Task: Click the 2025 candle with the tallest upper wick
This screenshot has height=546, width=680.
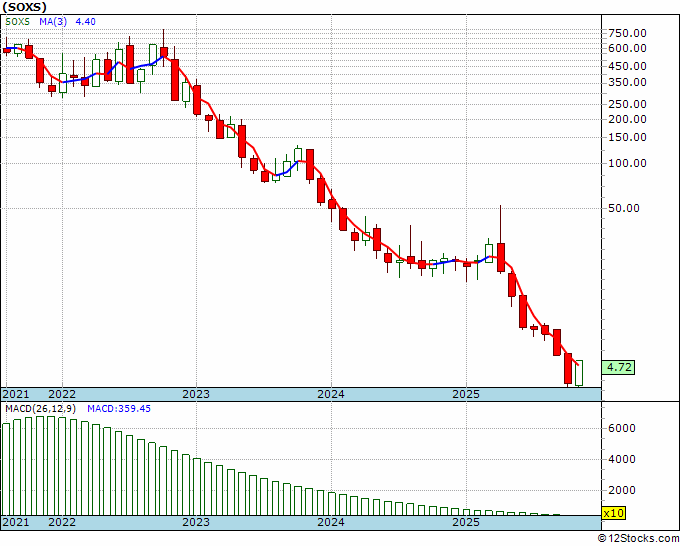Action: (501, 239)
